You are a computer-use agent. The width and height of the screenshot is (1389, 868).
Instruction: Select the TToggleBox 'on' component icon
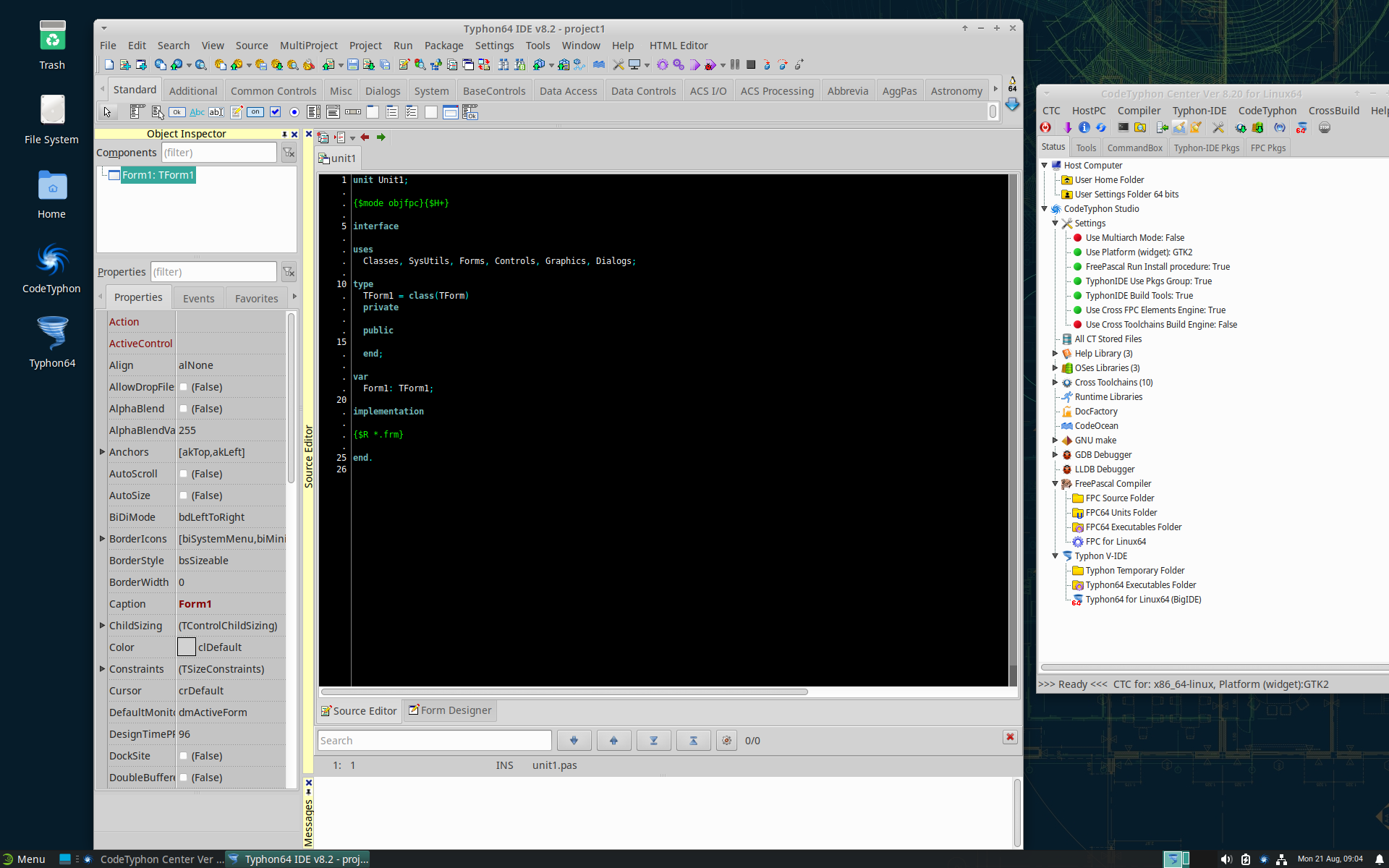[x=255, y=112]
